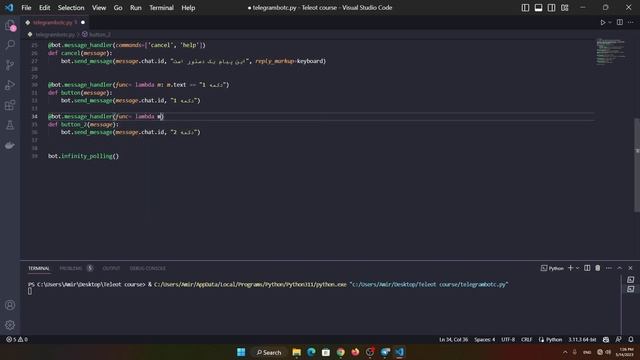640x360 pixels.
Task: Click the bot.infinity_polling() line
Action: pos(83,156)
